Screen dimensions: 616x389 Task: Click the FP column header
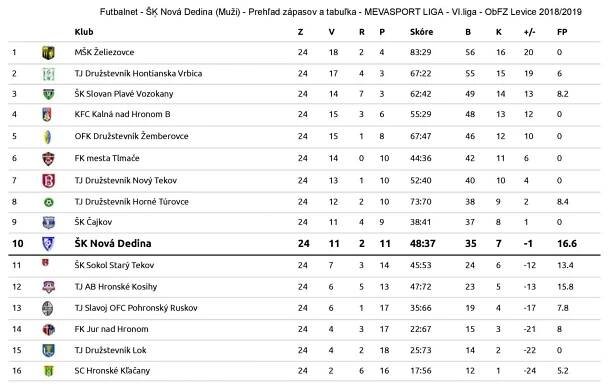point(562,32)
